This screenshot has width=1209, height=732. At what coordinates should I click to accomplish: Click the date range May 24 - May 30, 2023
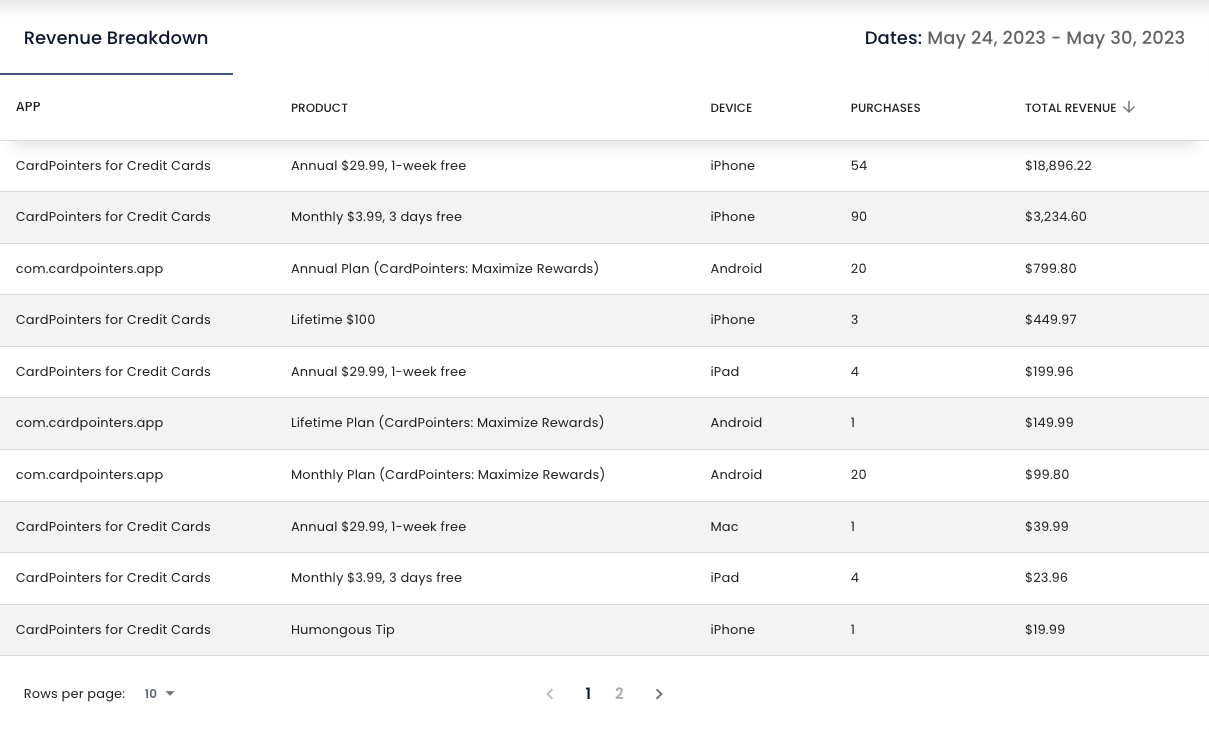coord(1056,38)
